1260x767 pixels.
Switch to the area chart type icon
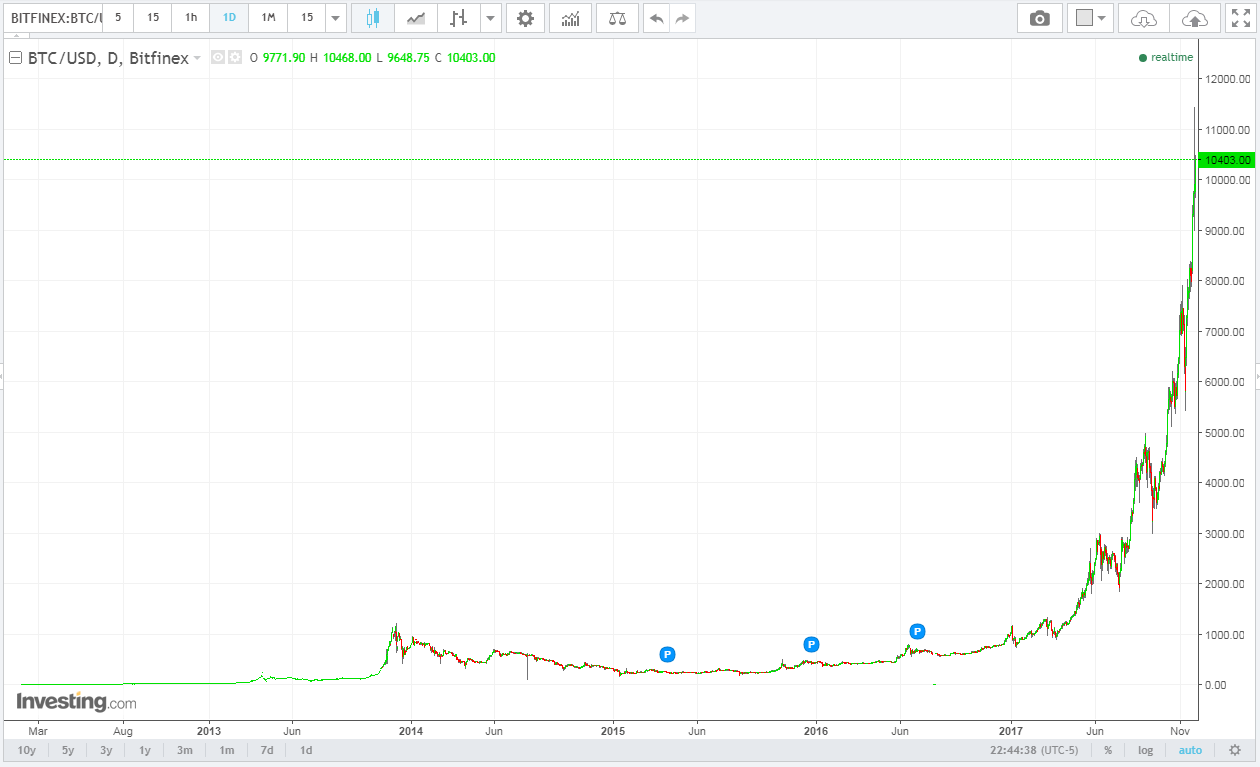[416, 18]
